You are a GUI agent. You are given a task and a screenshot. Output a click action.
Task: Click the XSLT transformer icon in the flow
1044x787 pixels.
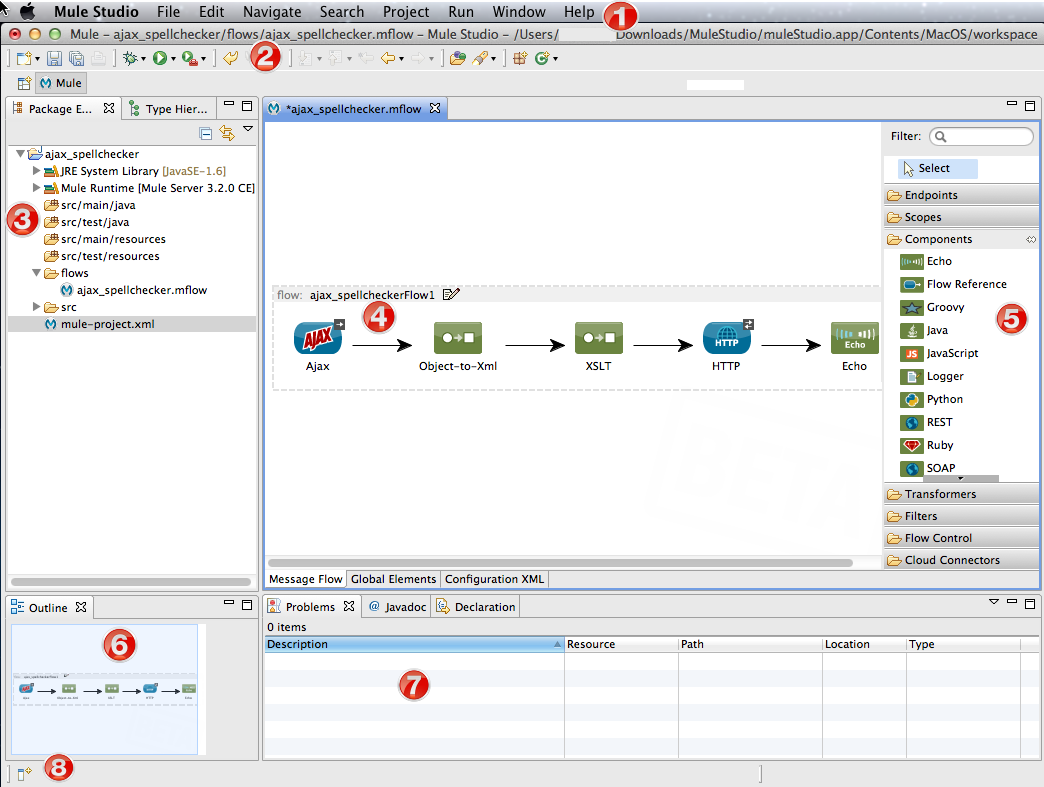pyautogui.click(x=598, y=339)
